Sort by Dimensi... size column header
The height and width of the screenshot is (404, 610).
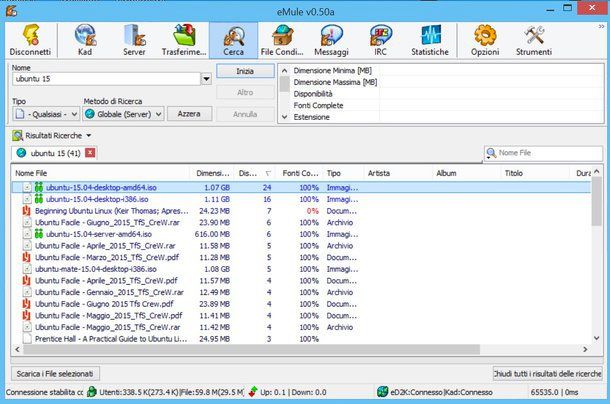pyautogui.click(x=212, y=173)
